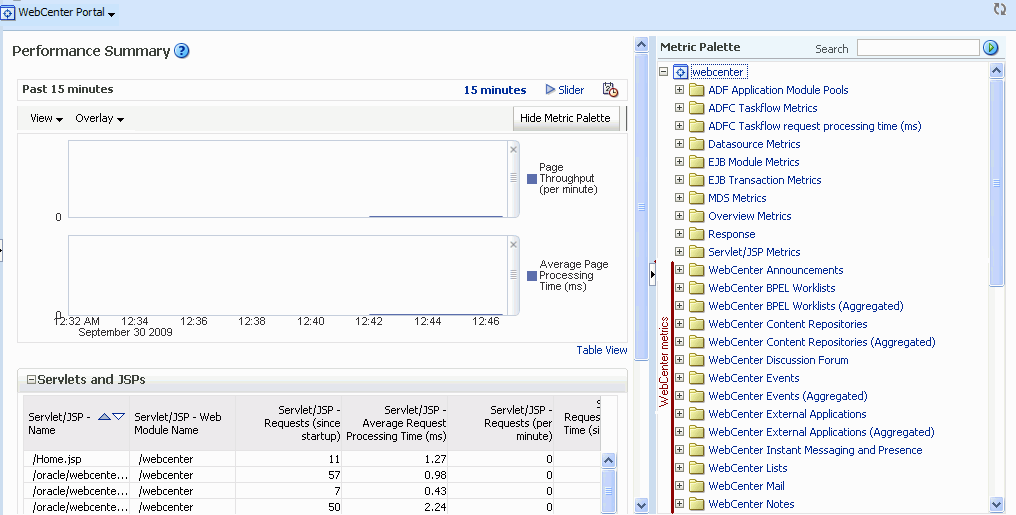Click Hide Metric Palette button
Image resolution: width=1016 pixels, height=515 pixels.
(565, 118)
